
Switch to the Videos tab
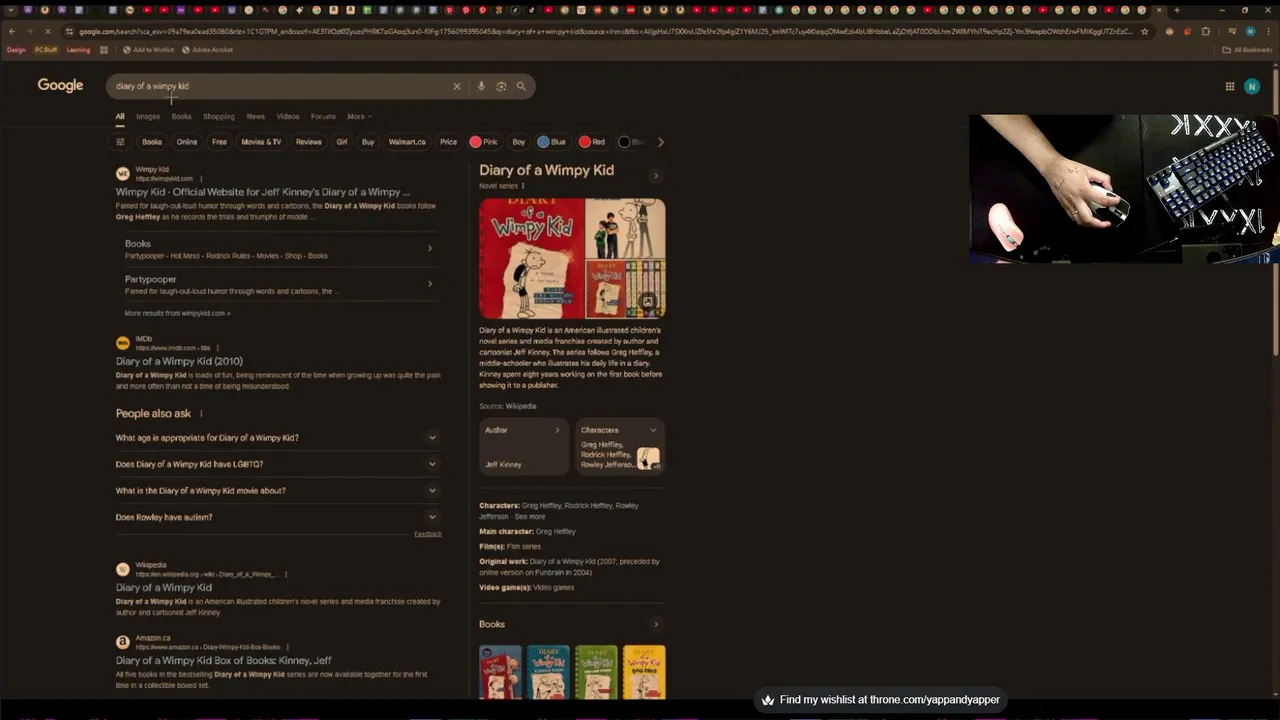288,116
